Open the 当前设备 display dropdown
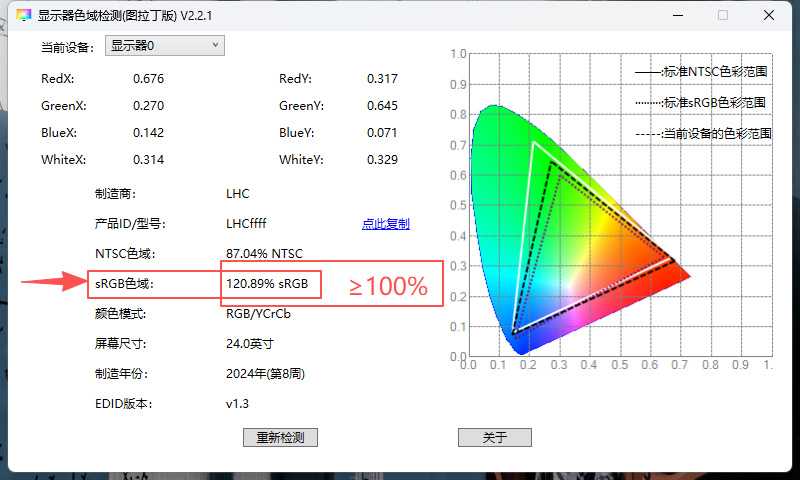 (165, 46)
